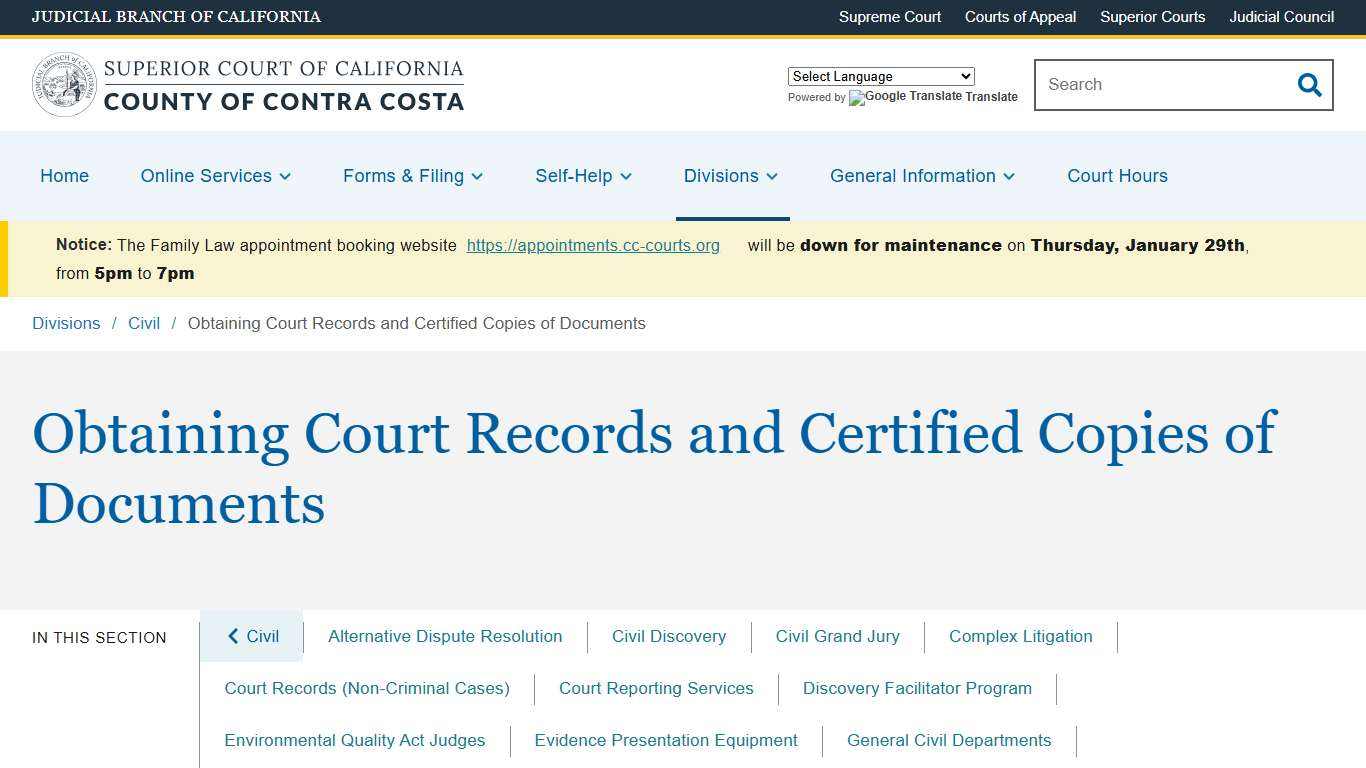1366x768 pixels.
Task: Click the back chevron next to Civil
Action: click(x=233, y=636)
